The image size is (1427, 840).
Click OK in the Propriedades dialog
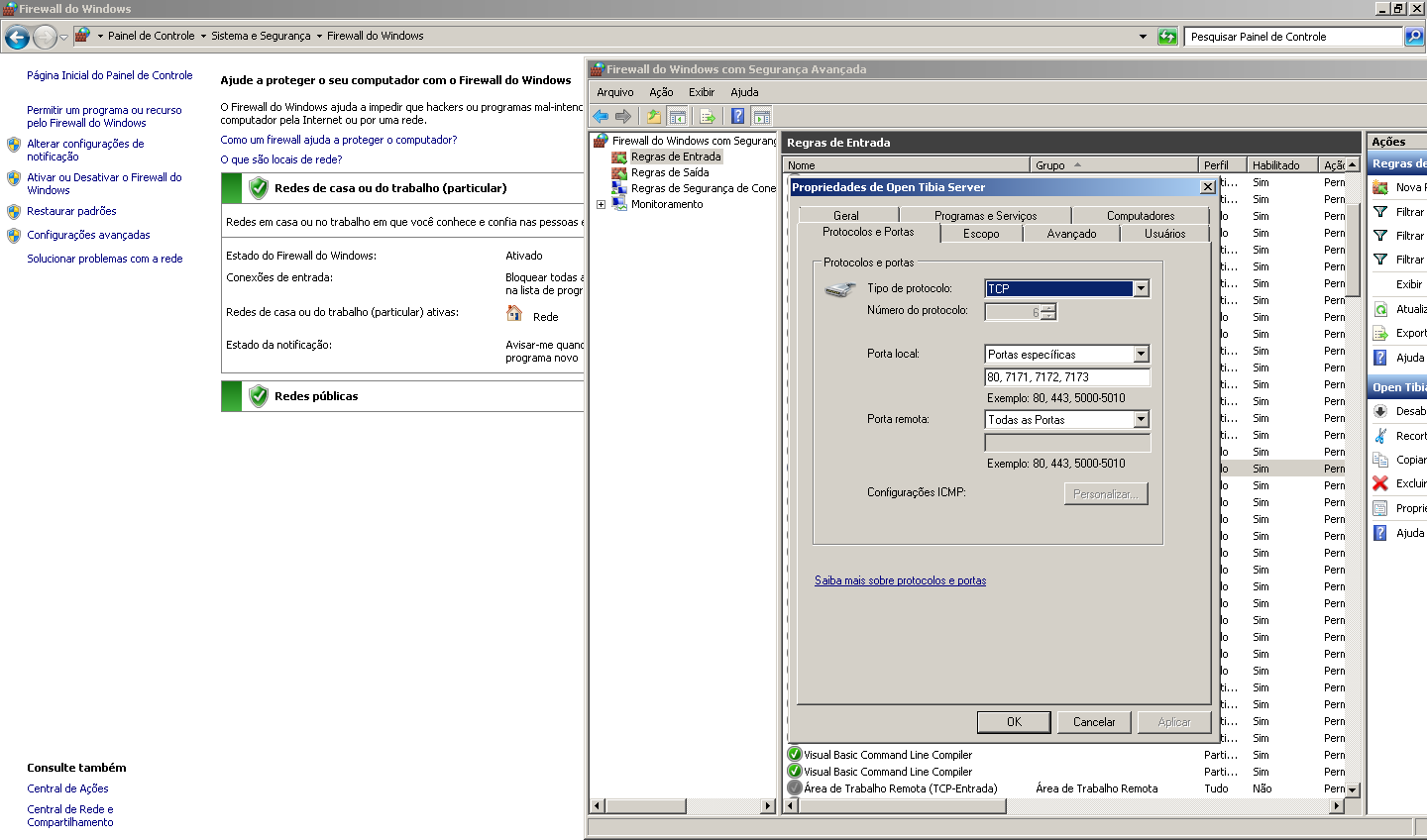tap(1014, 722)
